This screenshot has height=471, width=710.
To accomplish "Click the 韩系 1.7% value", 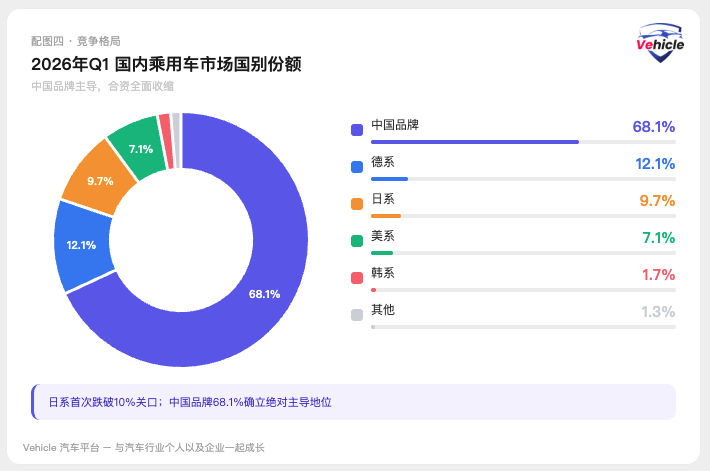I will click(x=657, y=274).
